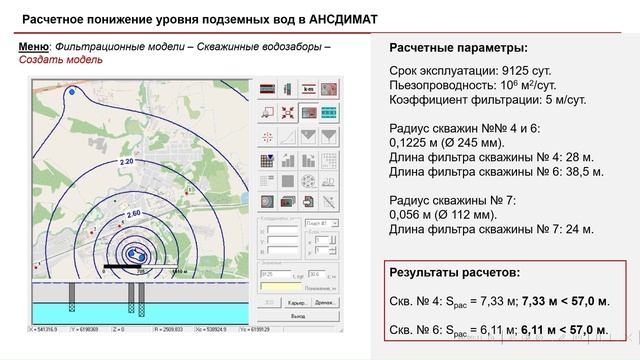640x360 pixels.
Task: Click the y layer stepper arrows
Action: 333,251
